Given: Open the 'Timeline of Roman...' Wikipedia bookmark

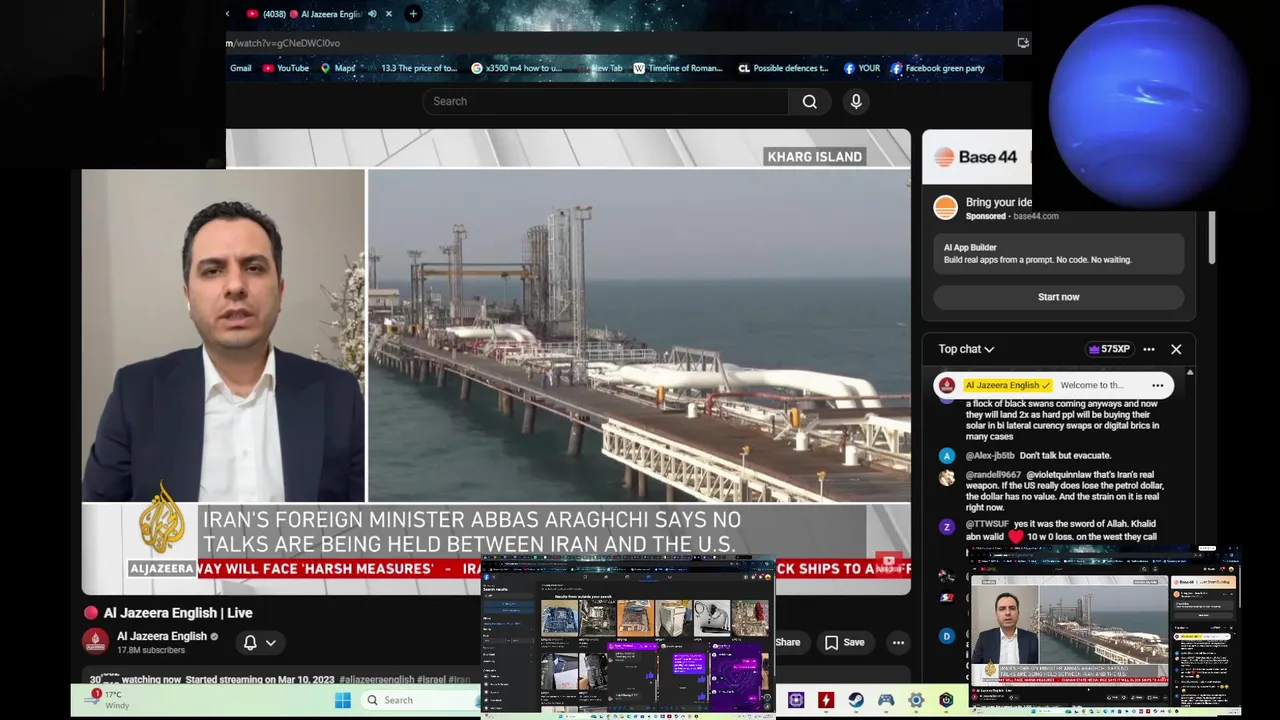Looking at the screenshot, I should coord(677,68).
